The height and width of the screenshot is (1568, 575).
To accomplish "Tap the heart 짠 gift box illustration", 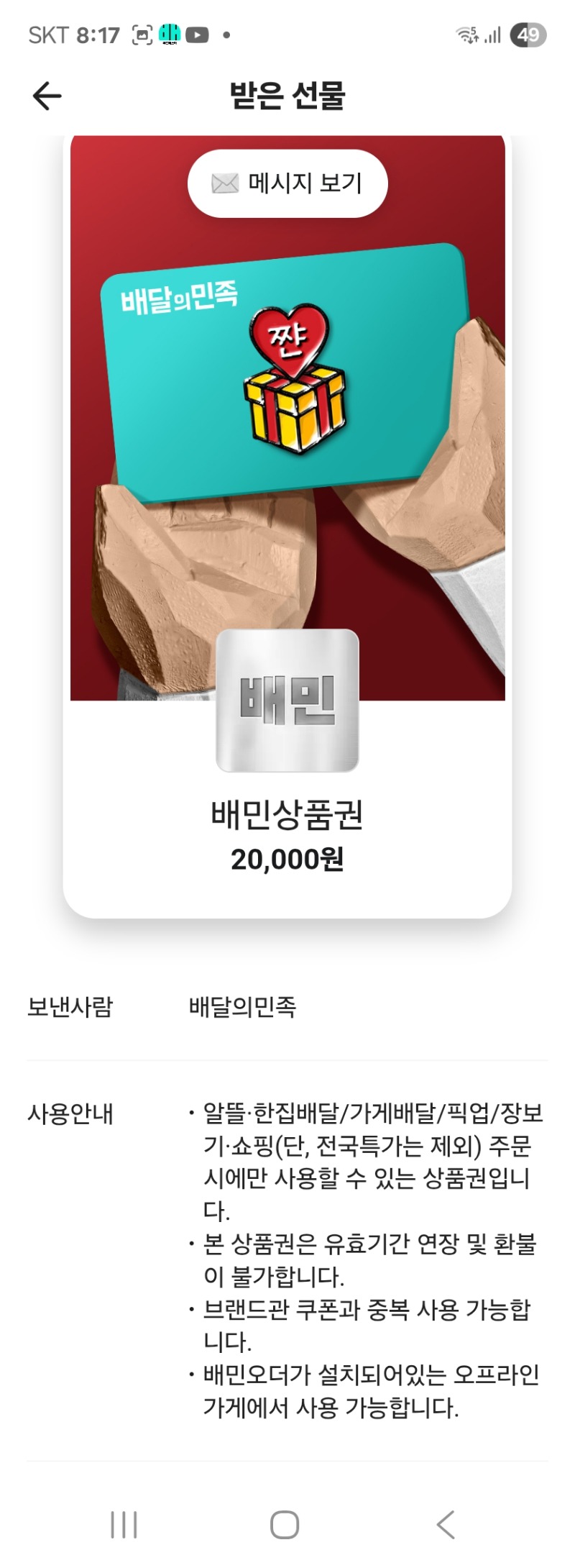I will tap(293, 378).
